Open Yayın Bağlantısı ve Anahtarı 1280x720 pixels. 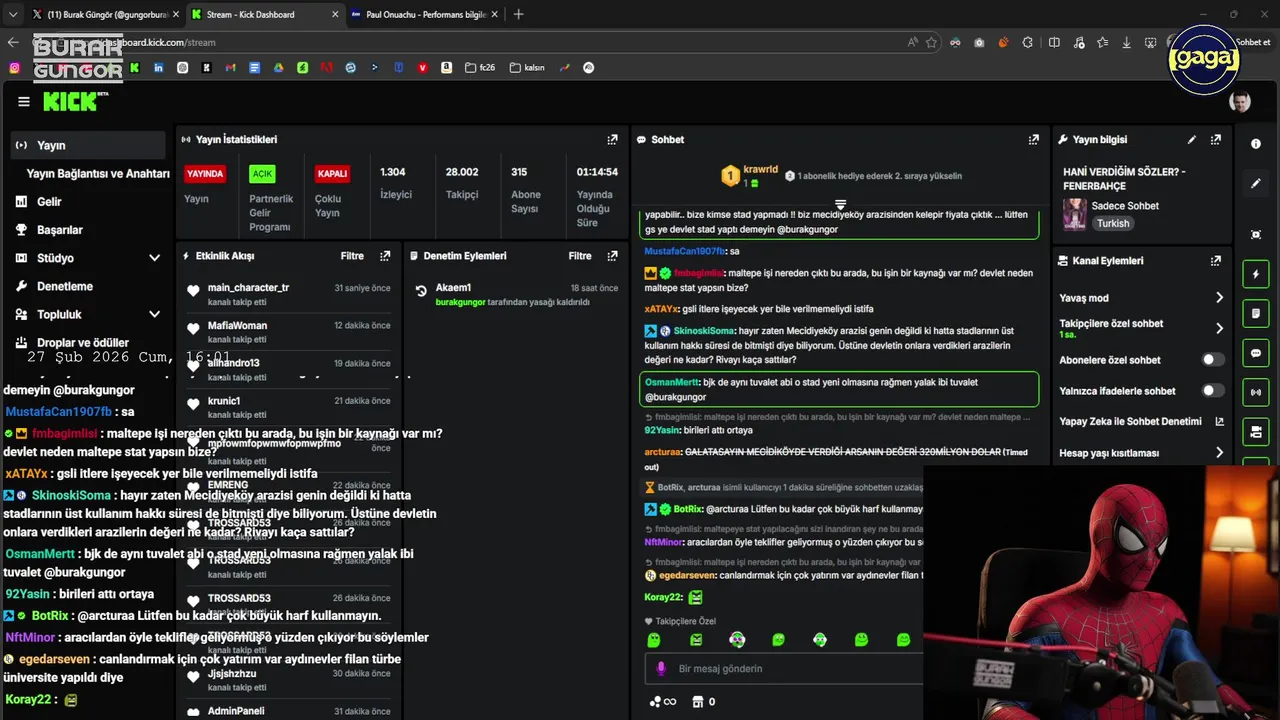pyautogui.click(x=98, y=173)
